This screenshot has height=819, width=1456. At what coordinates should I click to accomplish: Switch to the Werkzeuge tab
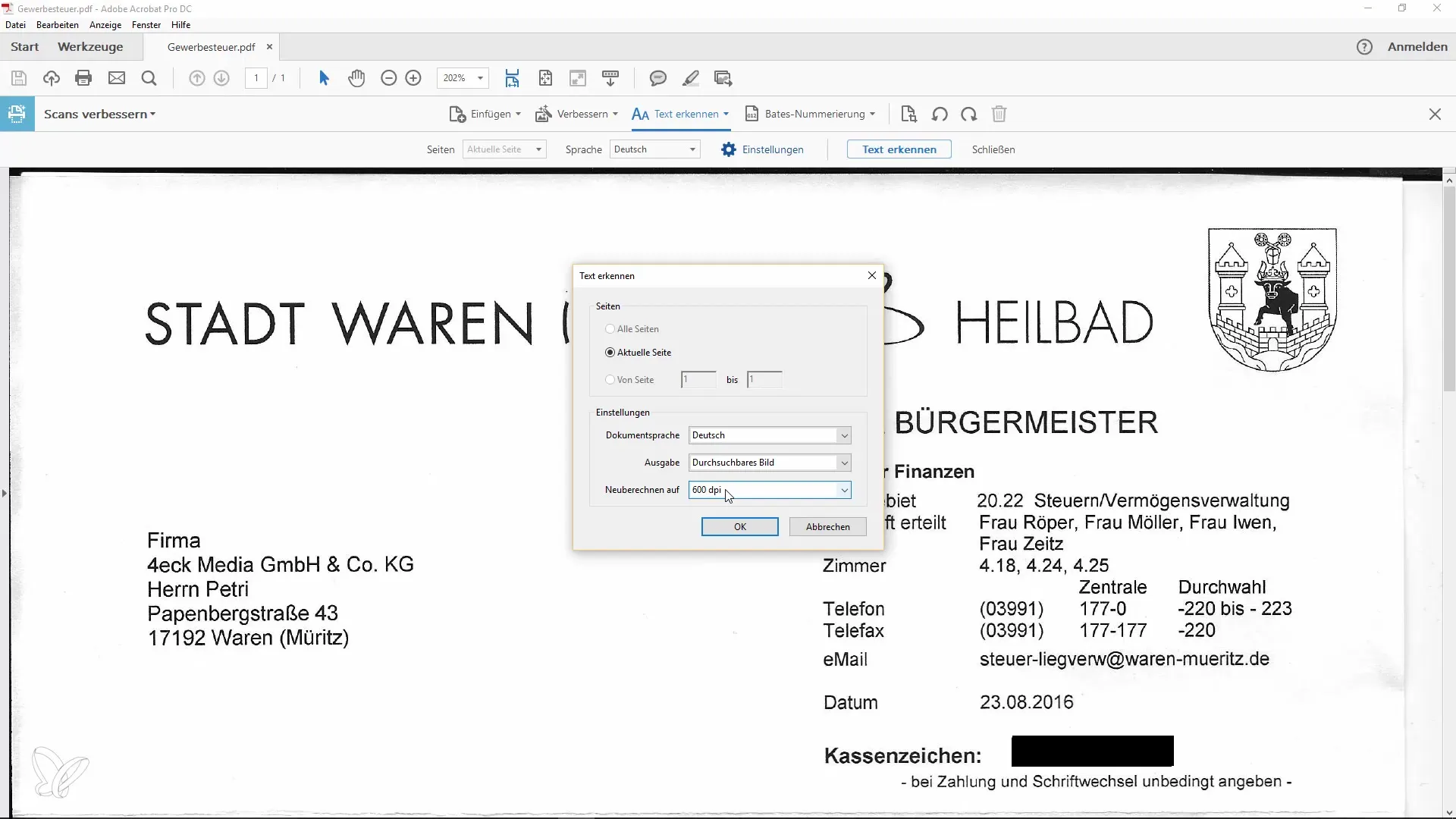(x=90, y=47)
